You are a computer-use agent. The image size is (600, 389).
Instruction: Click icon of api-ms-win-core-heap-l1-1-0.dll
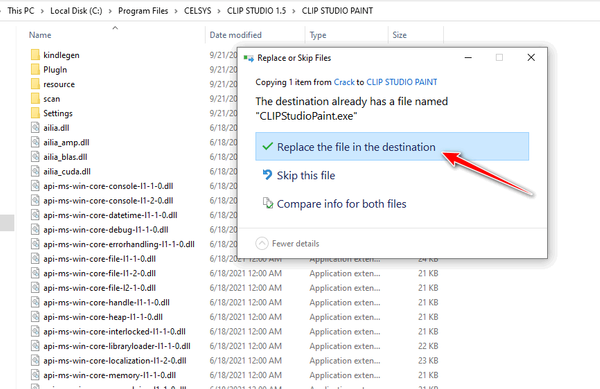35,316
